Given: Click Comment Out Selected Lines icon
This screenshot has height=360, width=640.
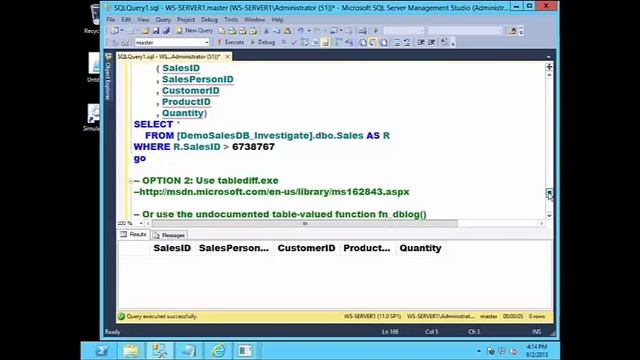Looking at the screenshot, I should tap(397, 42).
